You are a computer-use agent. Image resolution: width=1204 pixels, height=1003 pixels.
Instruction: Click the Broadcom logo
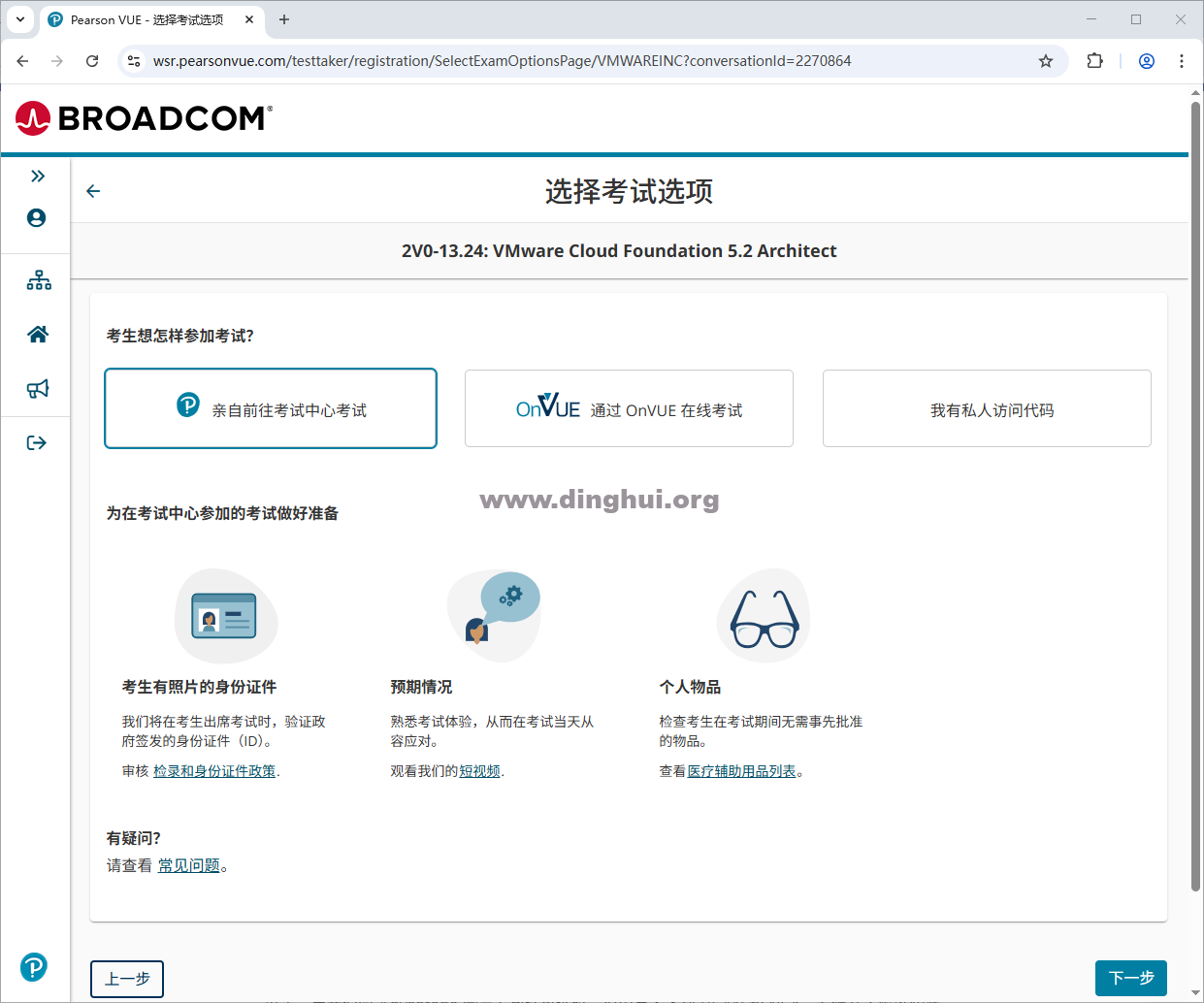145,118
